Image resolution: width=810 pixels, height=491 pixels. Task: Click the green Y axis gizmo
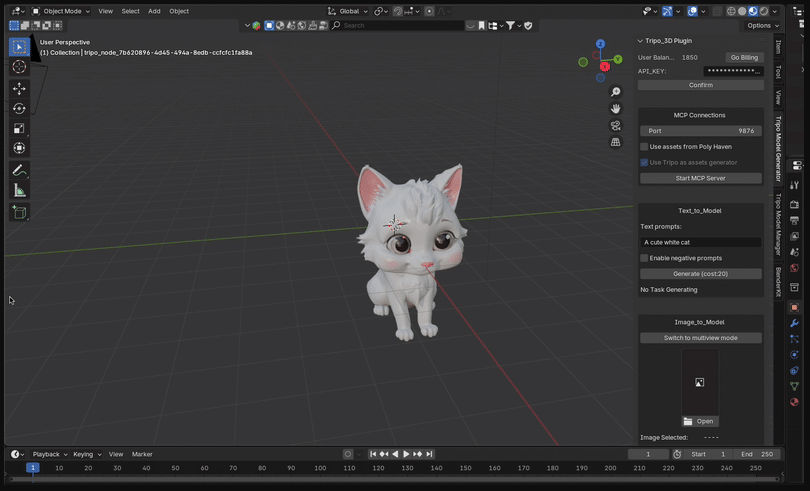click(x=618, y=59)
